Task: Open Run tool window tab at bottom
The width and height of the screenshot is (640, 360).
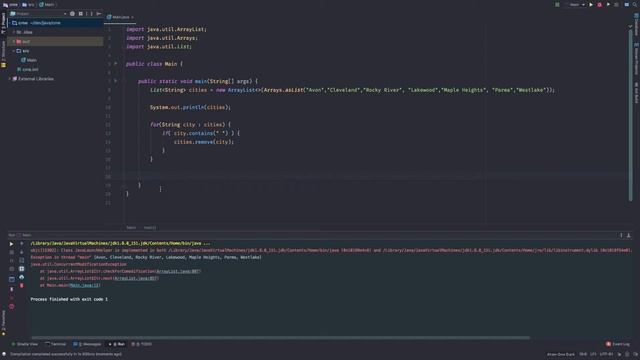Action: 117,344
